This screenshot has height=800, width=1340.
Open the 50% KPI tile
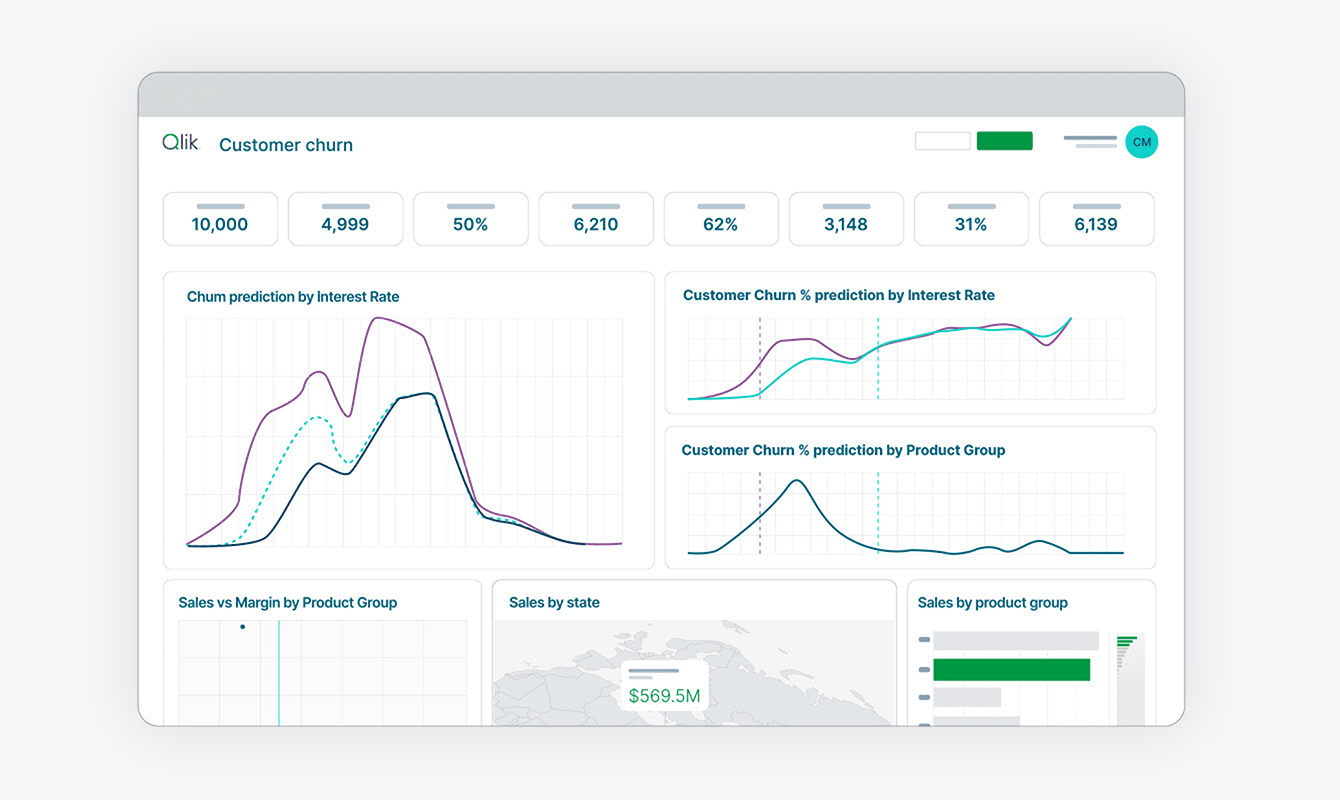[x=470, y=219]
